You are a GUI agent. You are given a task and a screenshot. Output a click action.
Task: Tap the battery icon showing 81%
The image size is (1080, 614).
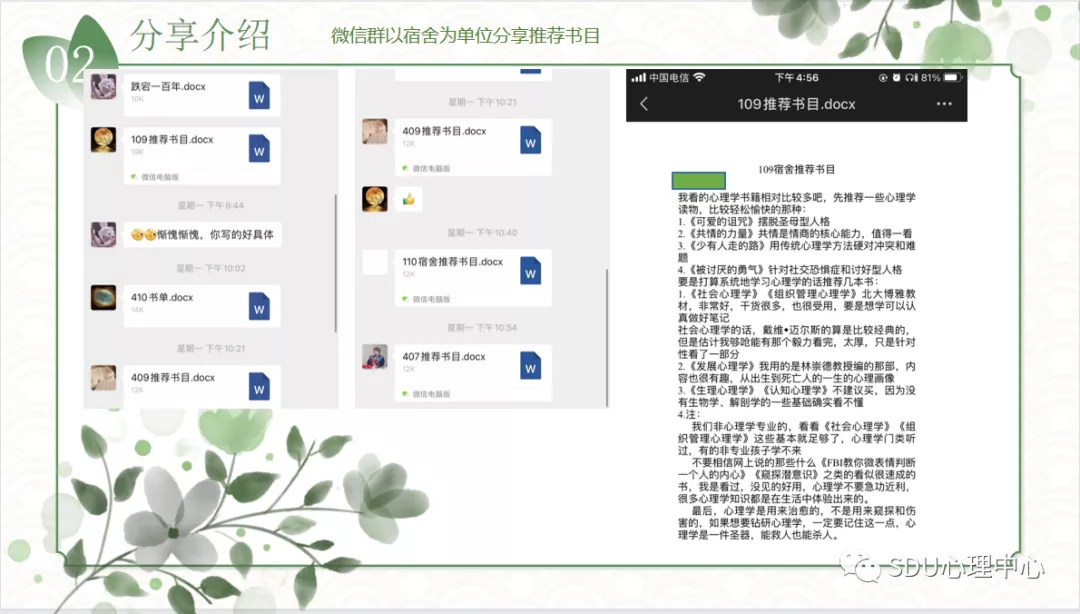pos(952,78)
